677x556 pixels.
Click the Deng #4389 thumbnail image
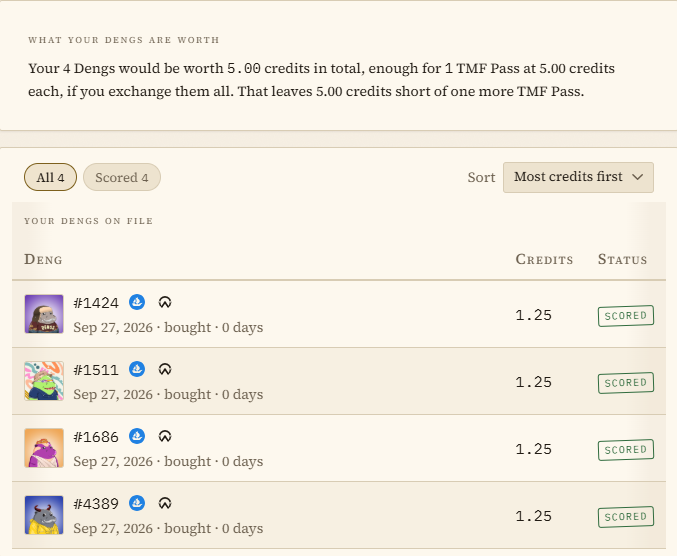(44, 515)
